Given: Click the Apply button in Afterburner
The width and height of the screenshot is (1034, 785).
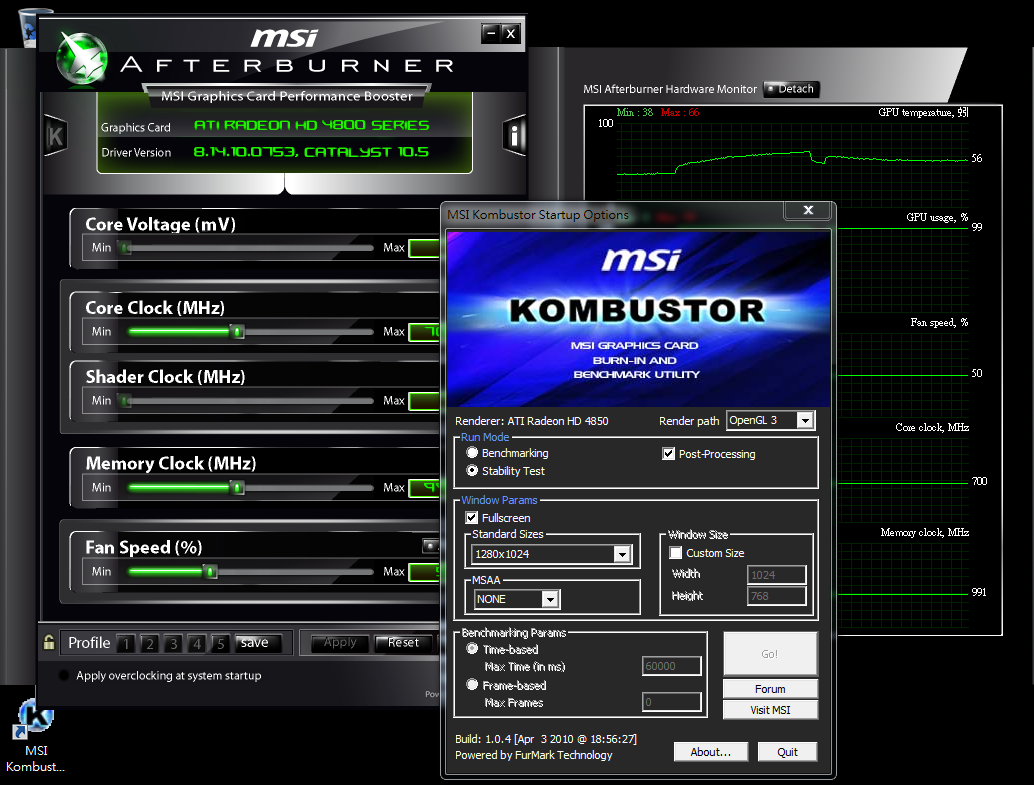Looking at the screenshot, I should pyautogui.click(x=340, y=643).
